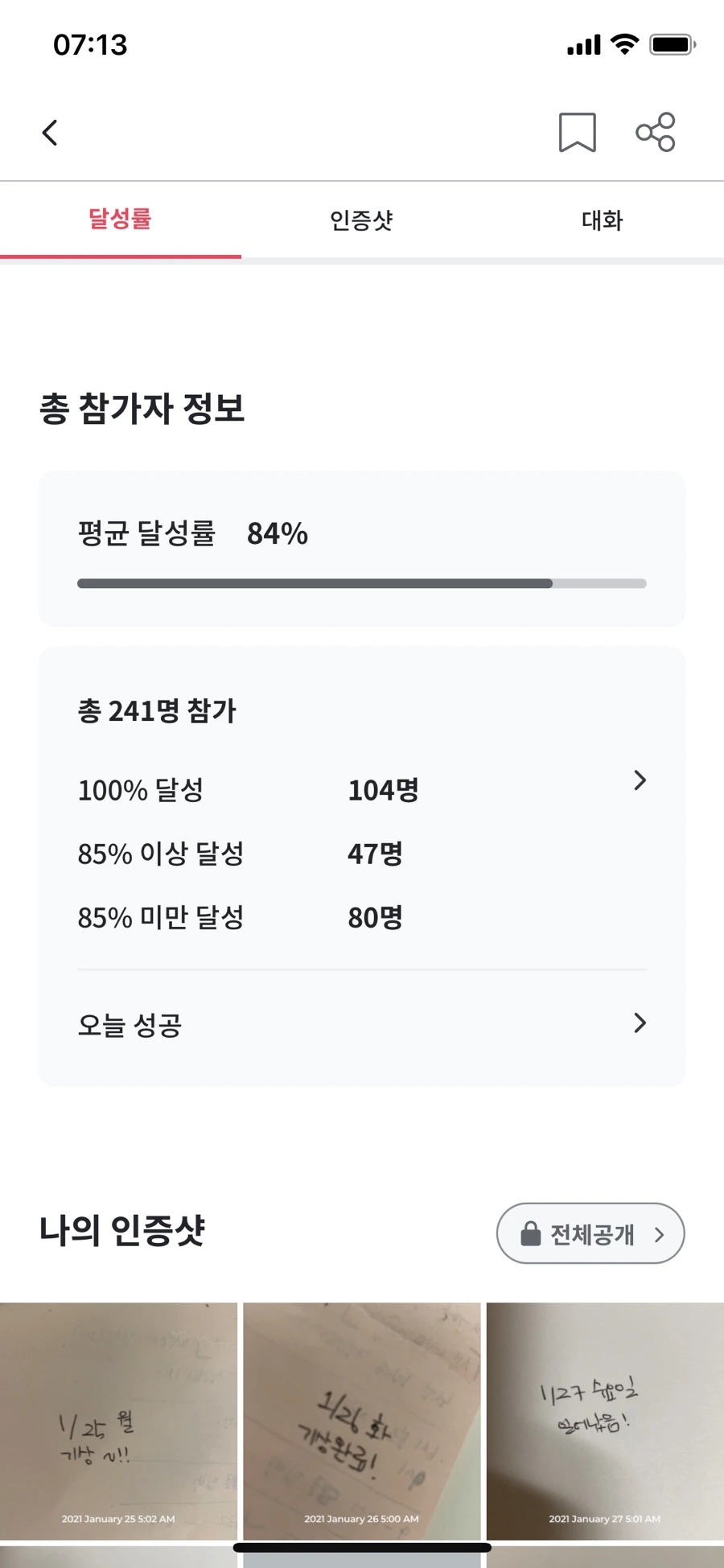Open the January 27 proof photo
Viewport: 724px width, 1568px height.
point(605,1420)
